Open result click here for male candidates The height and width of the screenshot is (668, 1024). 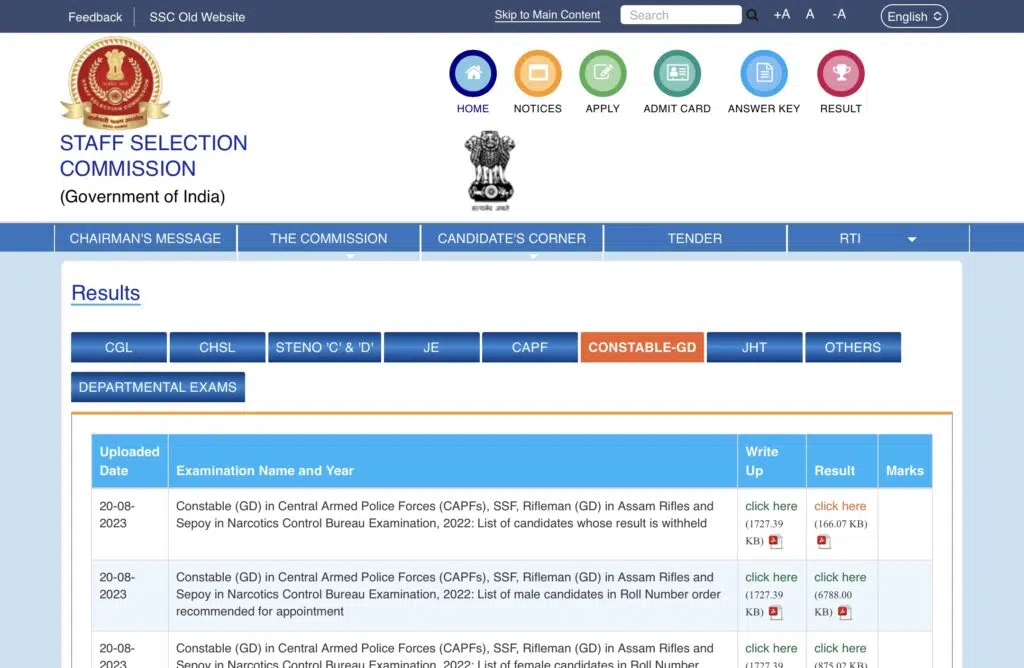click(x=840, y=577)
